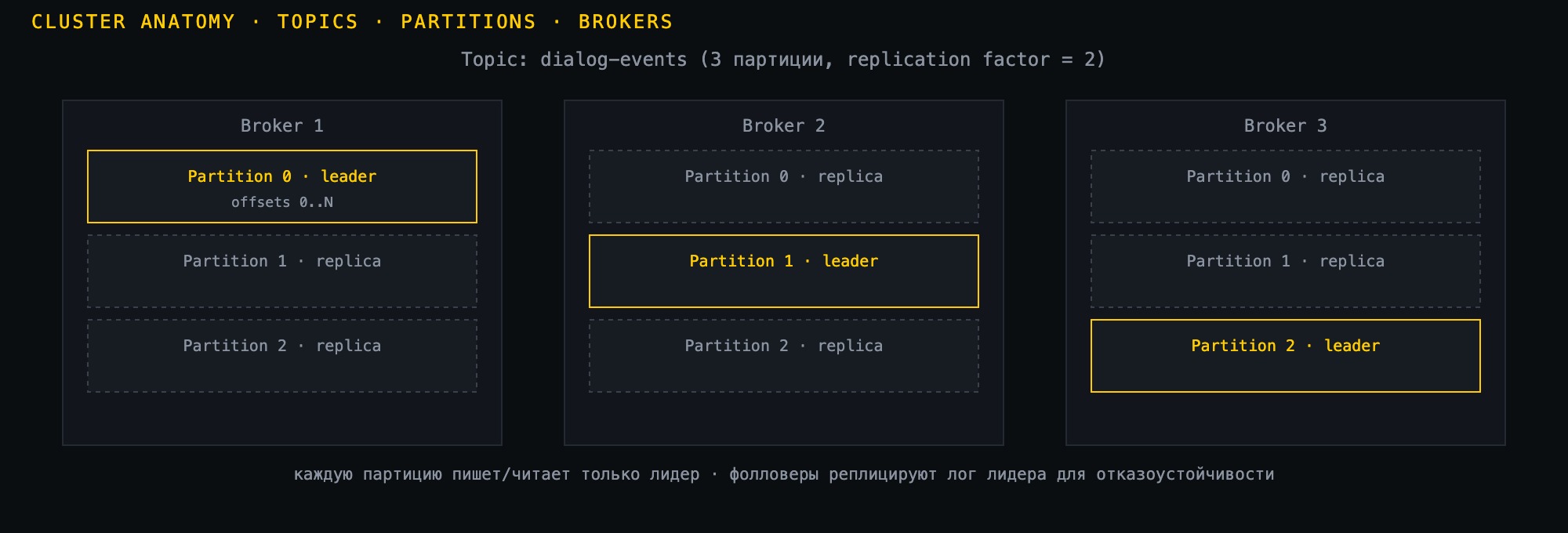Click the footer caption about leader replication

coord(784,474)
